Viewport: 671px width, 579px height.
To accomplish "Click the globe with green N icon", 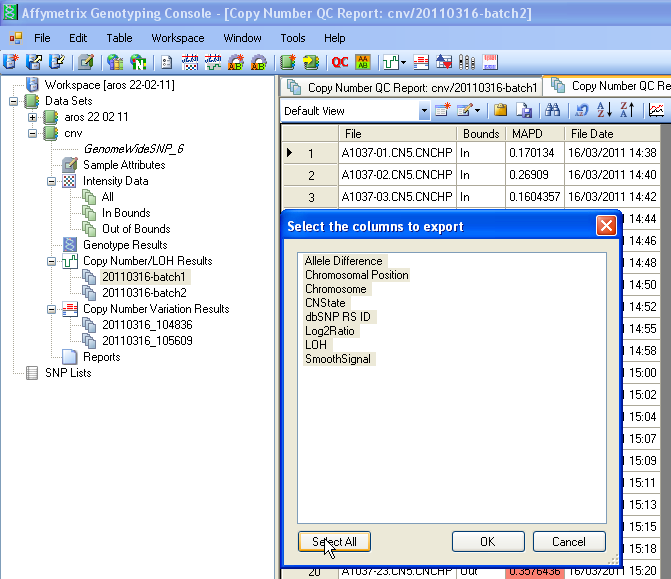I will (x=138, y=62).
